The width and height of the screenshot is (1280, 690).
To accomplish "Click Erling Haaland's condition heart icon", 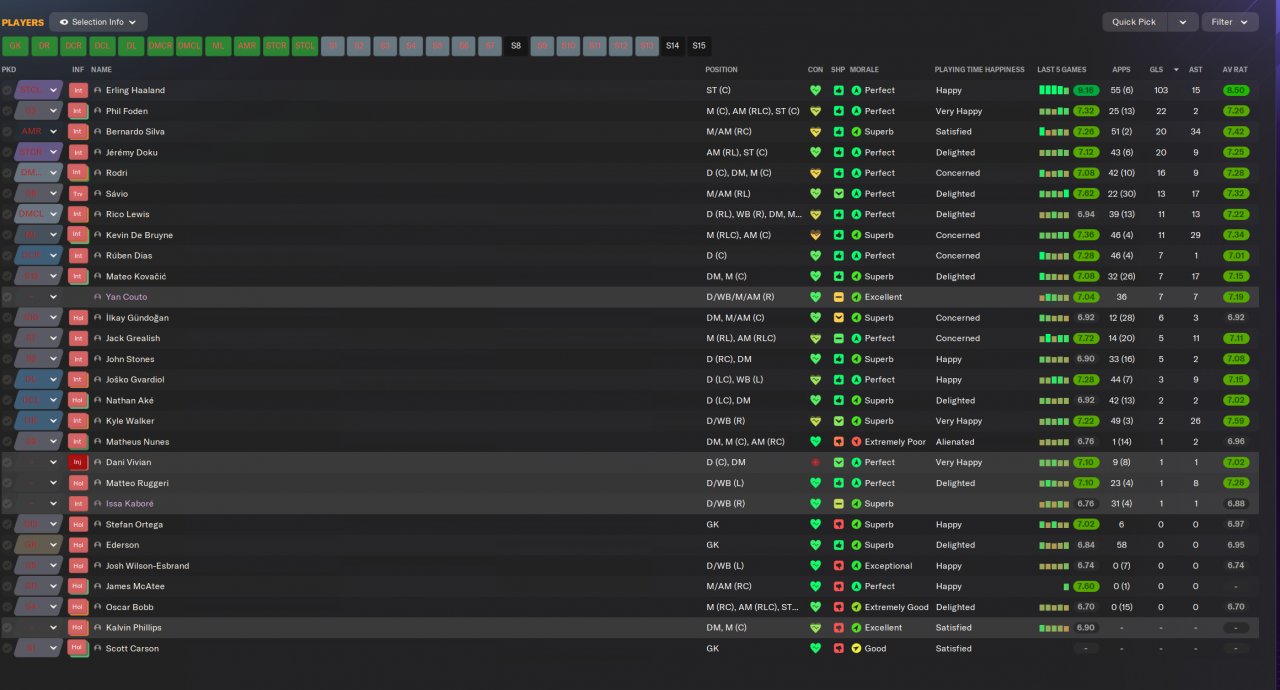I will (815, 90).
